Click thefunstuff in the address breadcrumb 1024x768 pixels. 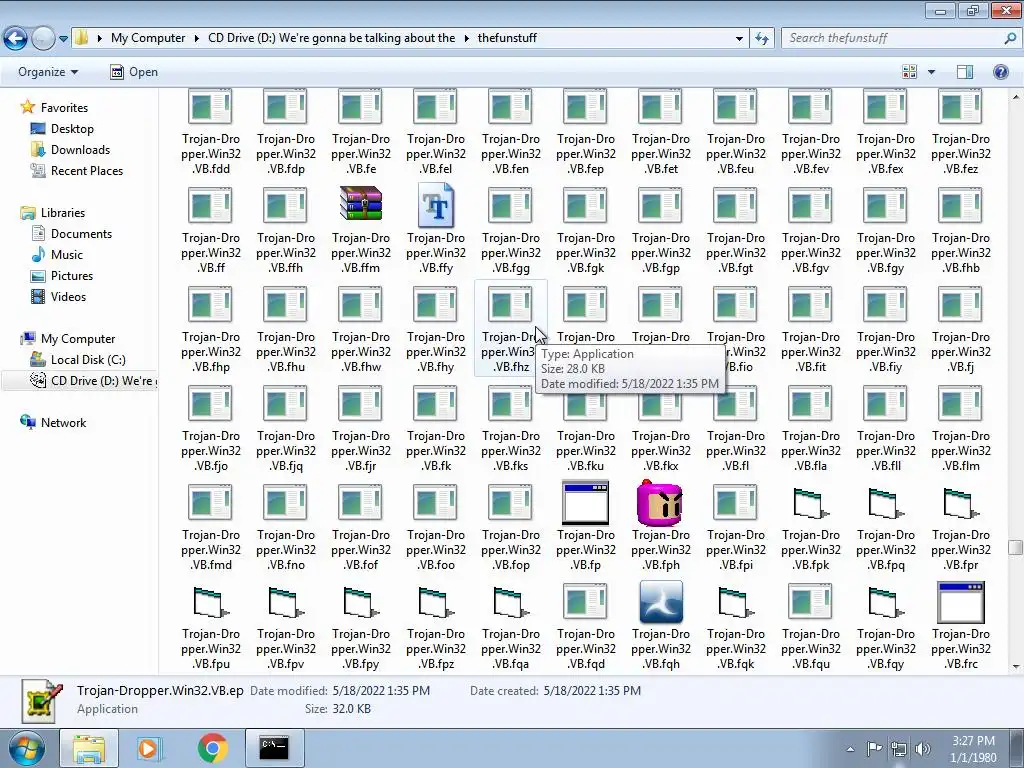click(x=507, y=38)
